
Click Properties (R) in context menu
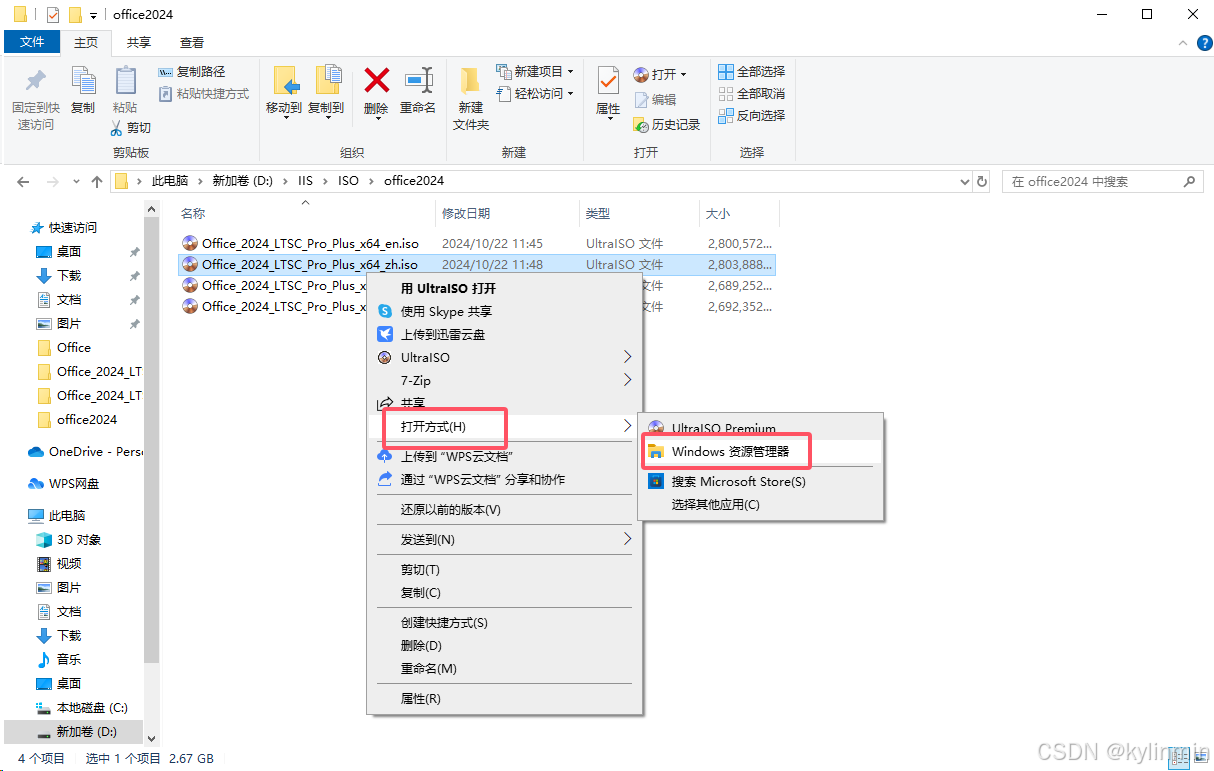click(504, 699)
